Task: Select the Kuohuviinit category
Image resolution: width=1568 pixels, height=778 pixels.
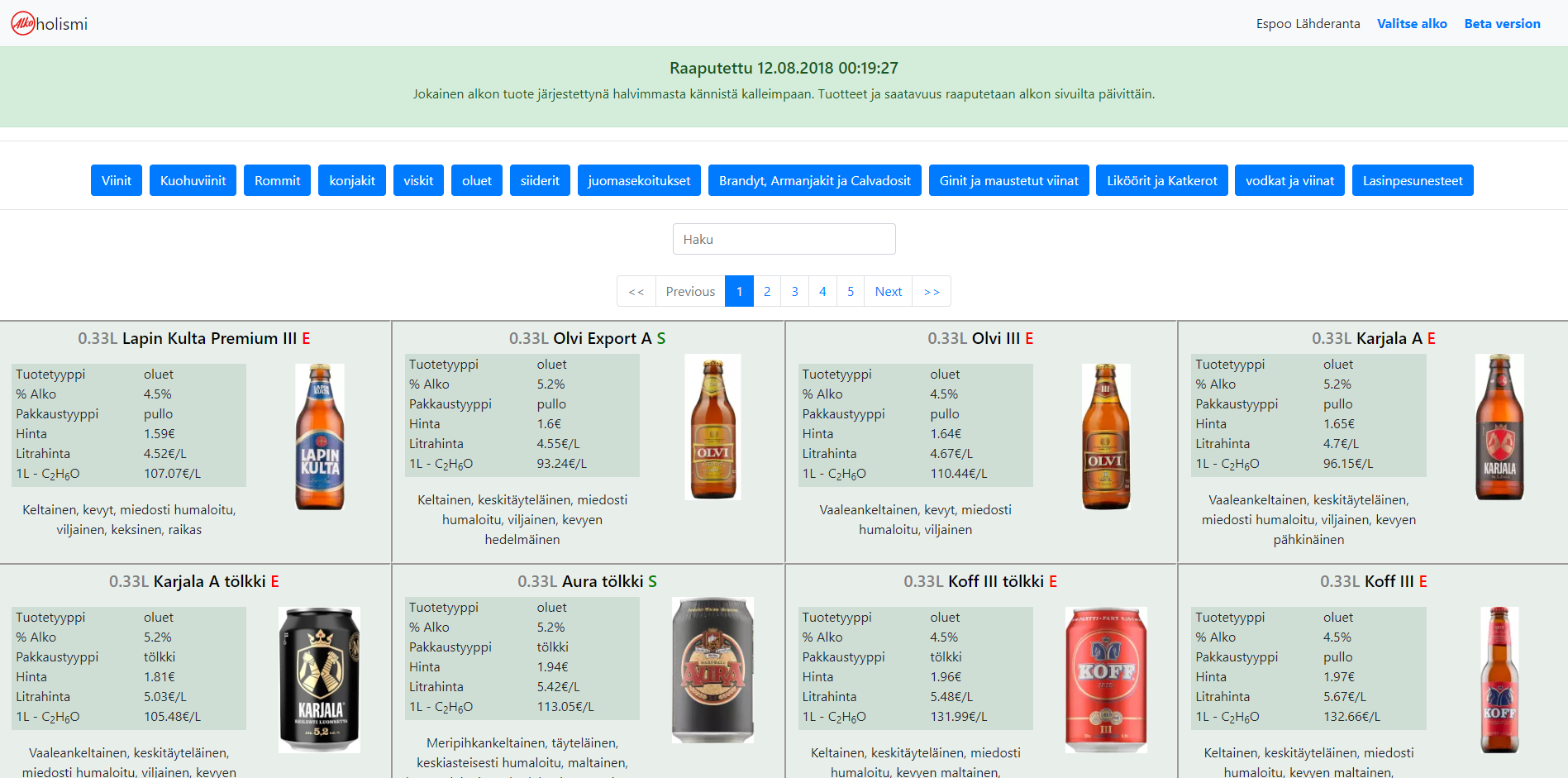Action: pyautogui.click(x=193, y=180)
